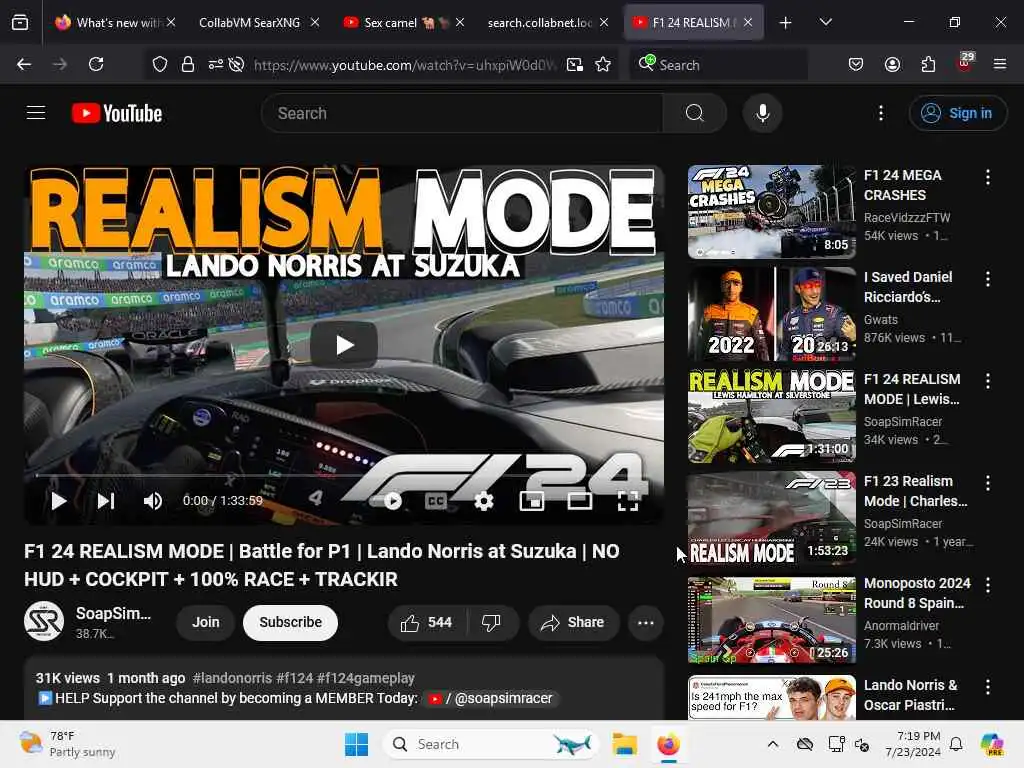Open a new browser tab
The image size is (1024, 768).
click(x=786, y=23)
